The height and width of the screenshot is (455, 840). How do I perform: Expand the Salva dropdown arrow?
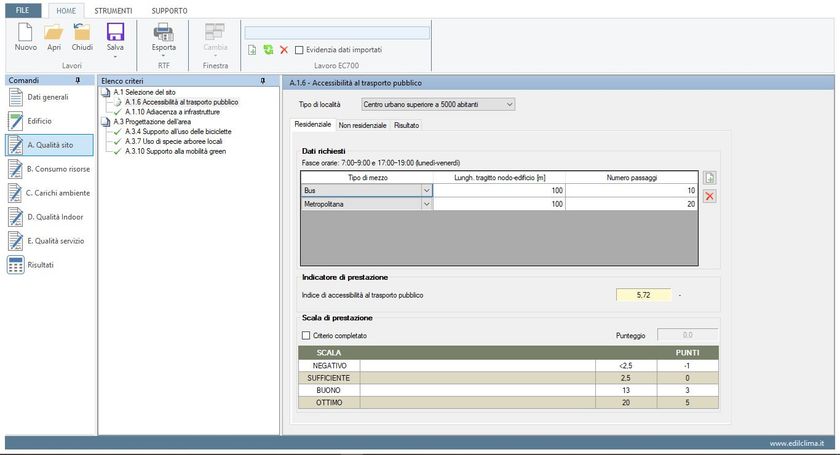point(115,56)
